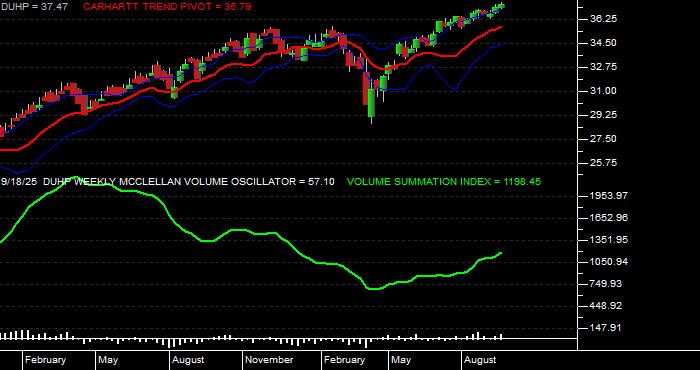Click the 27.50 price axis value
The width and height of the screenshot is (700, 370).
(603, 139)
